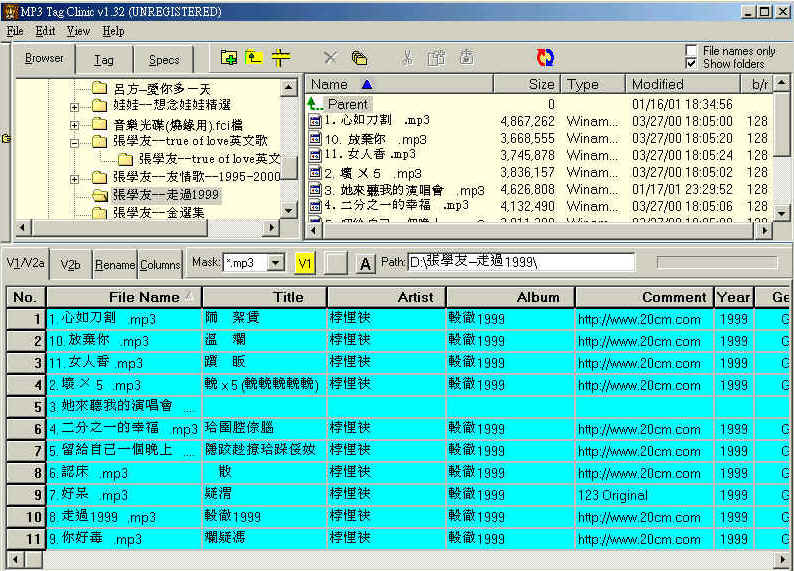Click the Modified column header

683,85
